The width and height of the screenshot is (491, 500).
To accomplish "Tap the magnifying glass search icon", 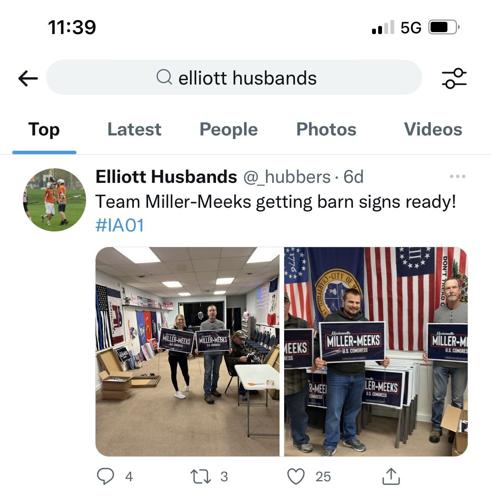I will (x=164, y=77).
